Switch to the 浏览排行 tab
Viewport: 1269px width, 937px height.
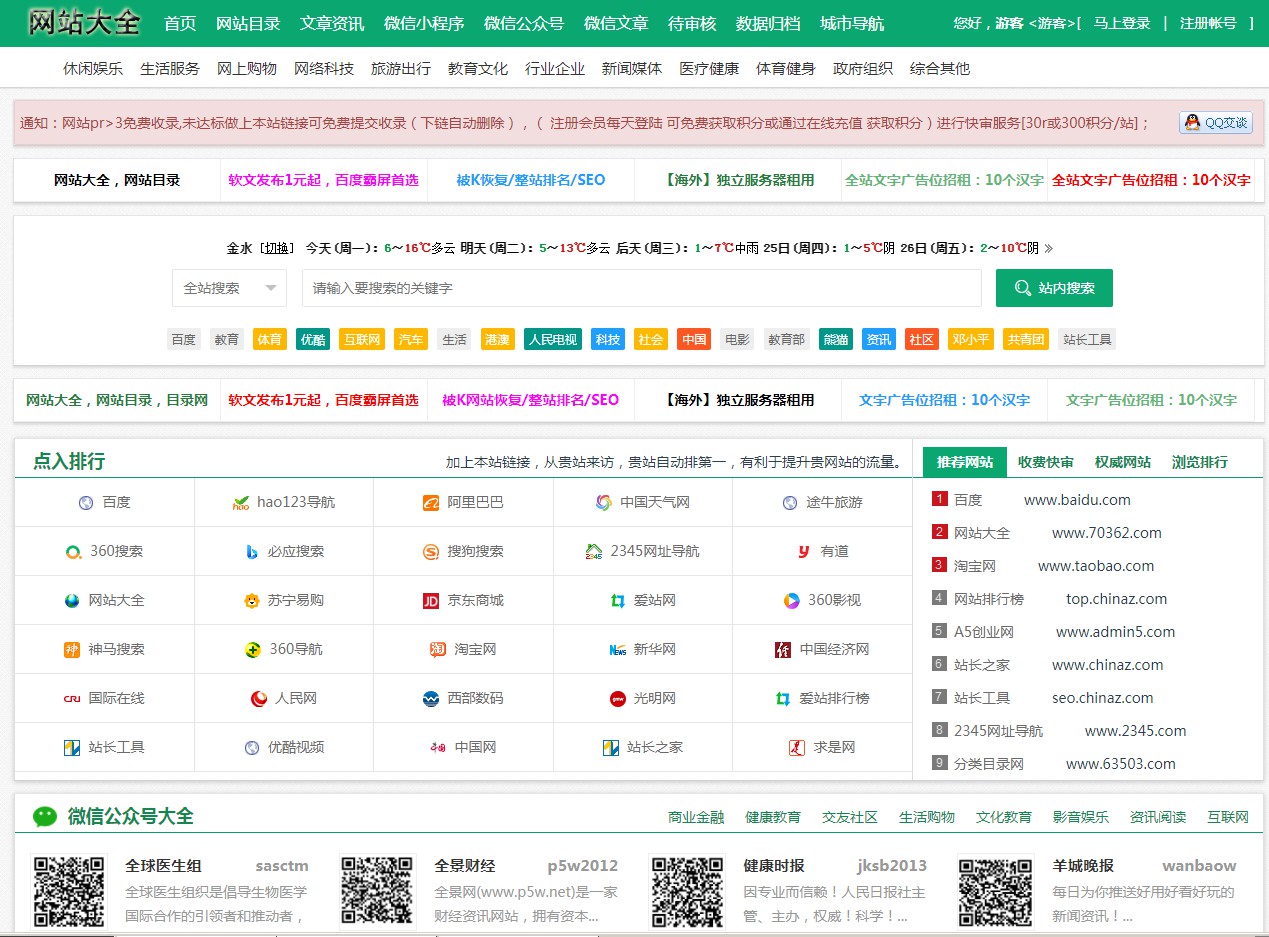[1199, 462]
